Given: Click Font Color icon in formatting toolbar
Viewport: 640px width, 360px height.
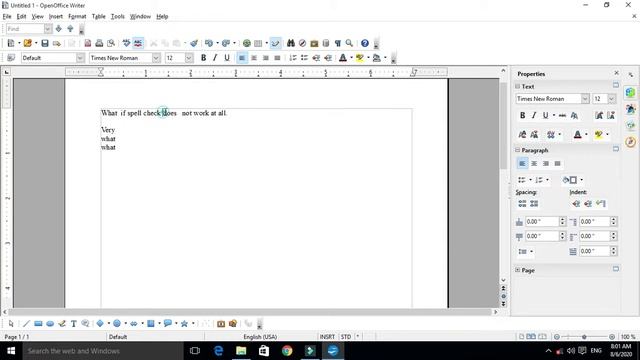Looking at the screenshot, I should (343, 58).
